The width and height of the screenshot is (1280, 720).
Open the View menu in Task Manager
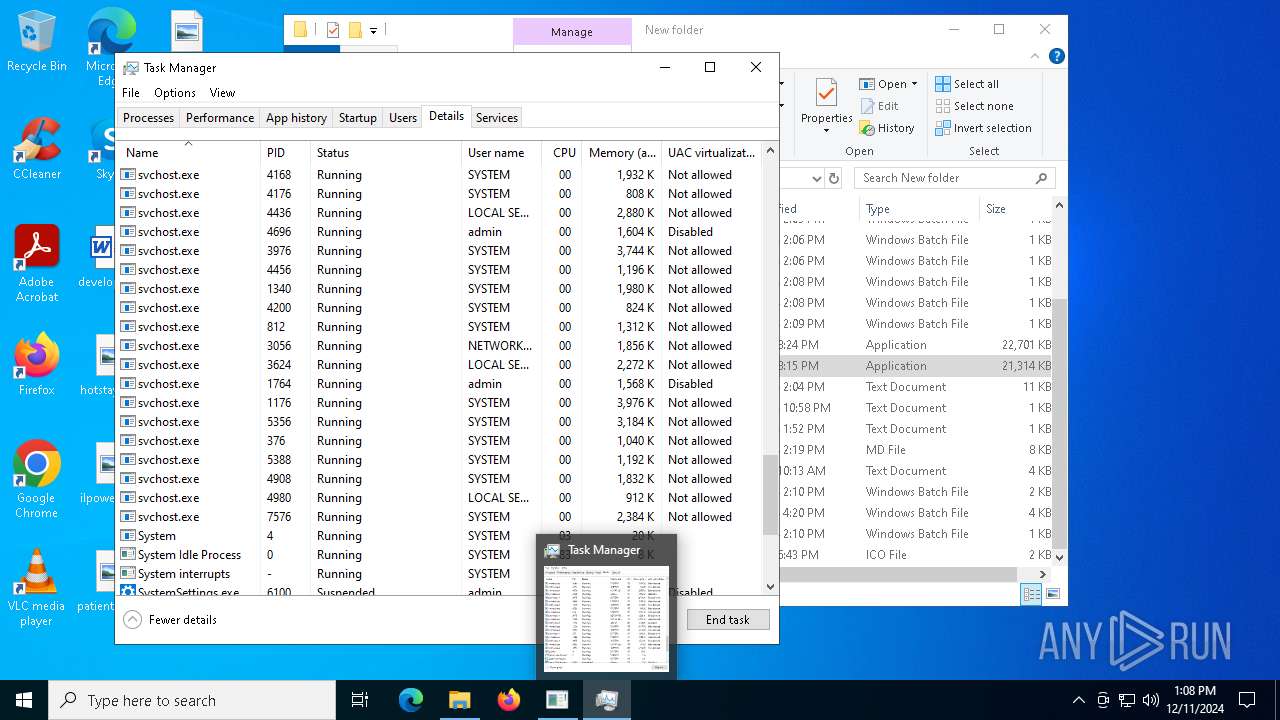tap(222, 93)
